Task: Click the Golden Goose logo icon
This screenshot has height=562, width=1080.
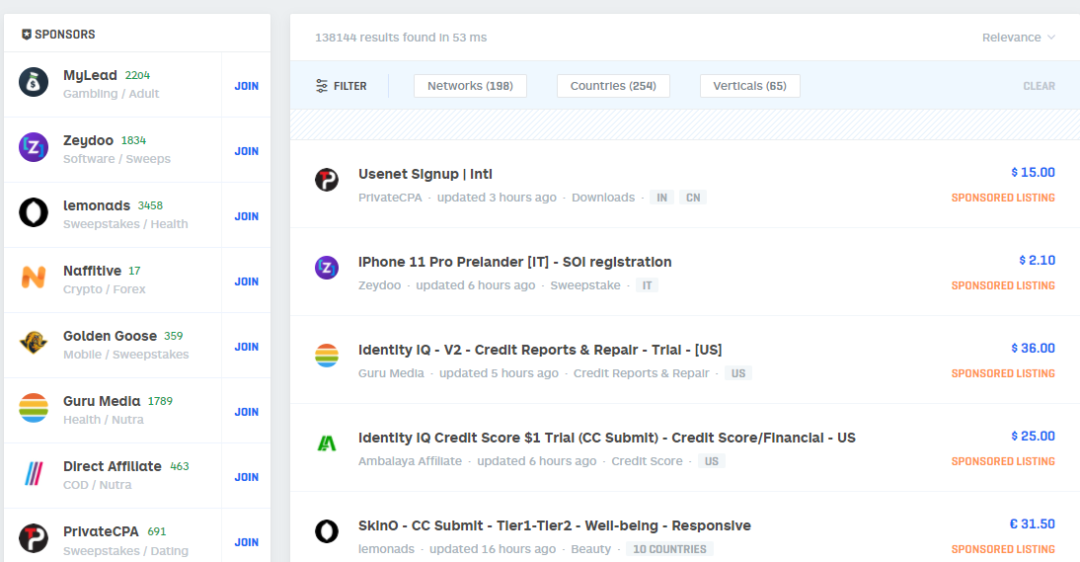Action: pos(34,343)
